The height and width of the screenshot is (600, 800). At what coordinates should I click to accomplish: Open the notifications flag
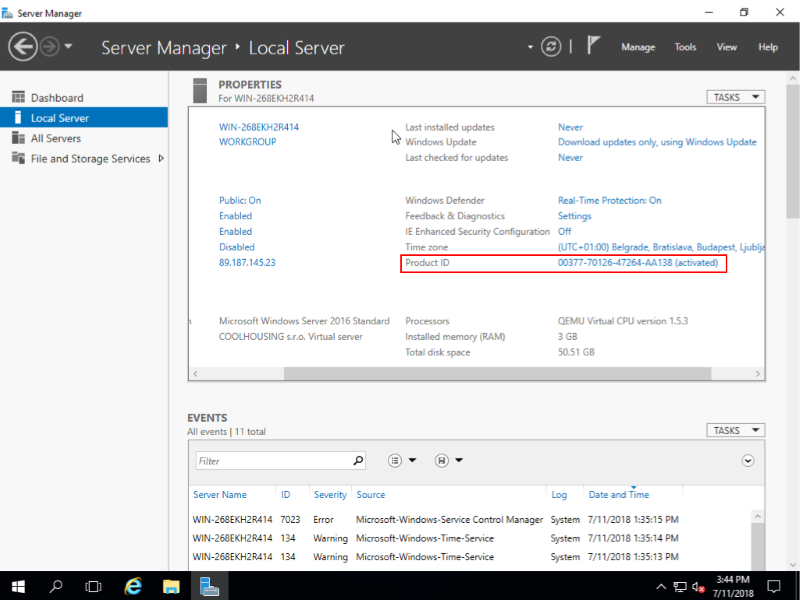click(592, 45)
